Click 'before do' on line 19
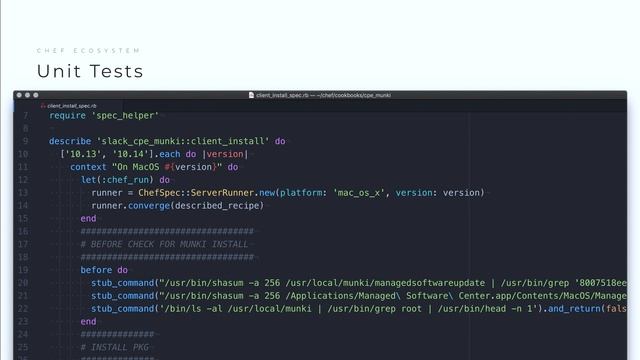The height and width of the screenshot is (360, 640). click(x=104, y=270)
